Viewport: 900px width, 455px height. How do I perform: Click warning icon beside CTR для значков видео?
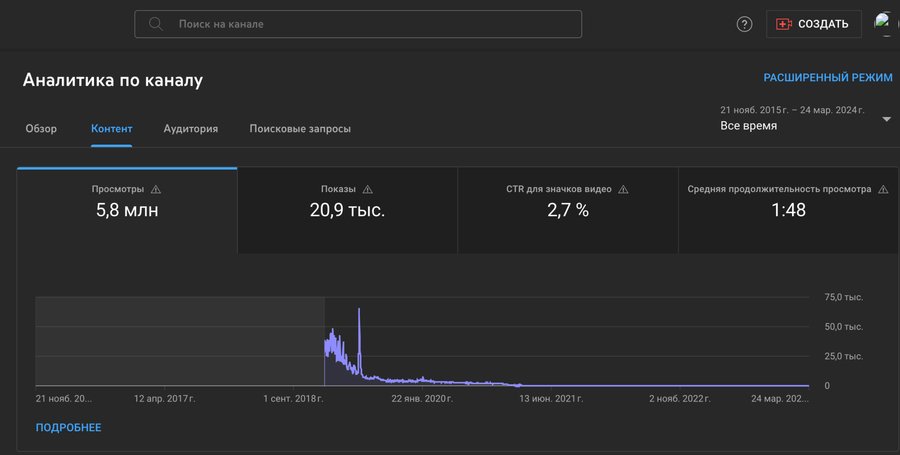623,189
